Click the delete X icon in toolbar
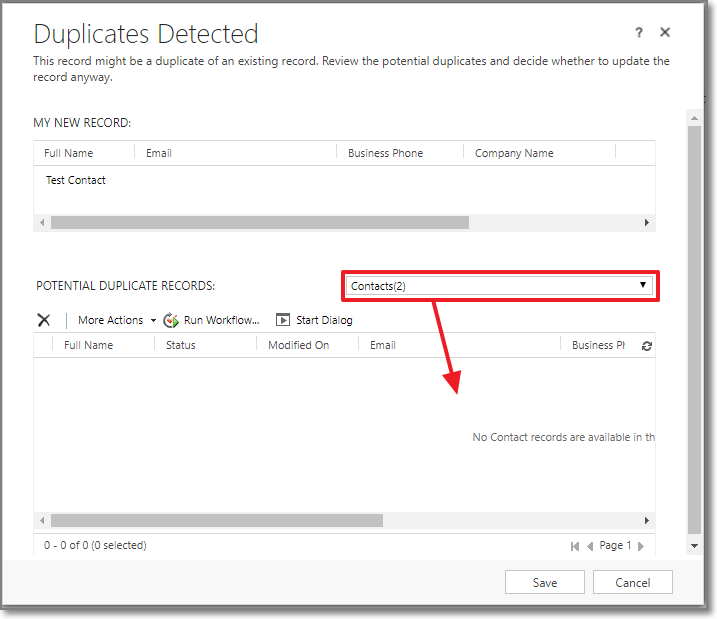This screenshot has width=717, height=619. pos(44,320)
